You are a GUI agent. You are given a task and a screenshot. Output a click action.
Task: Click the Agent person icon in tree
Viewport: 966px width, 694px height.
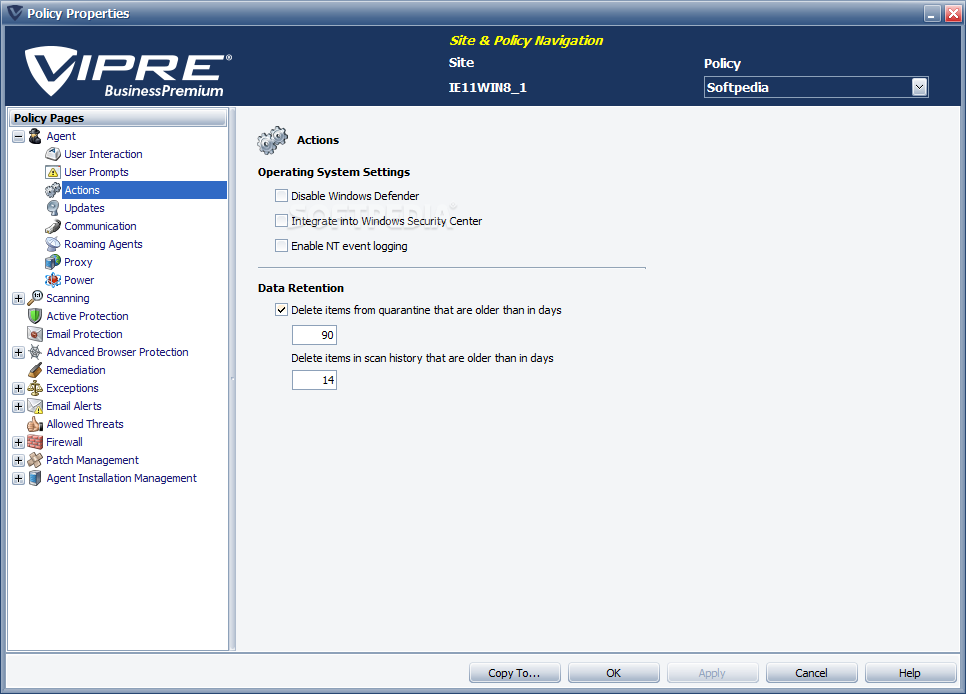[x=35, y=136]
